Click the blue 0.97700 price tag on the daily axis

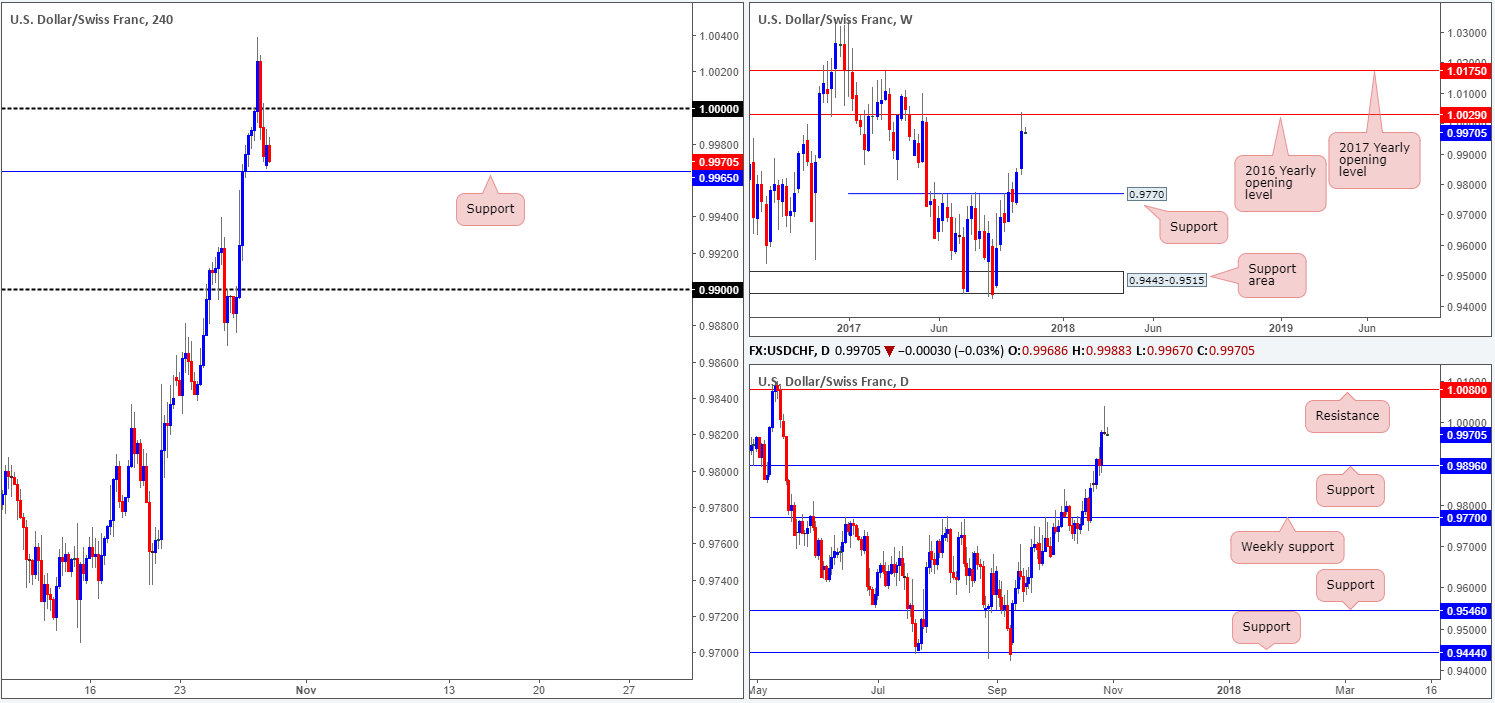[x=1465, y=517]
